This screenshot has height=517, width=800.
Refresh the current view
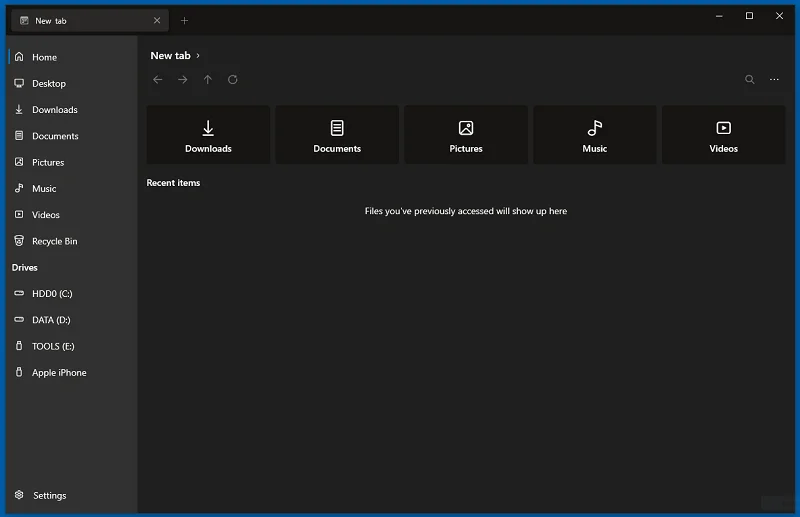click(233, 80)
